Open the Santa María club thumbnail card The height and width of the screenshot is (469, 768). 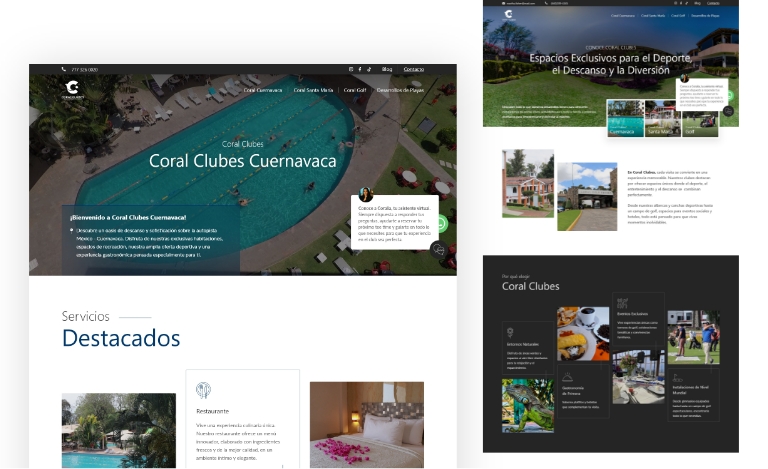tap(663, 118)
